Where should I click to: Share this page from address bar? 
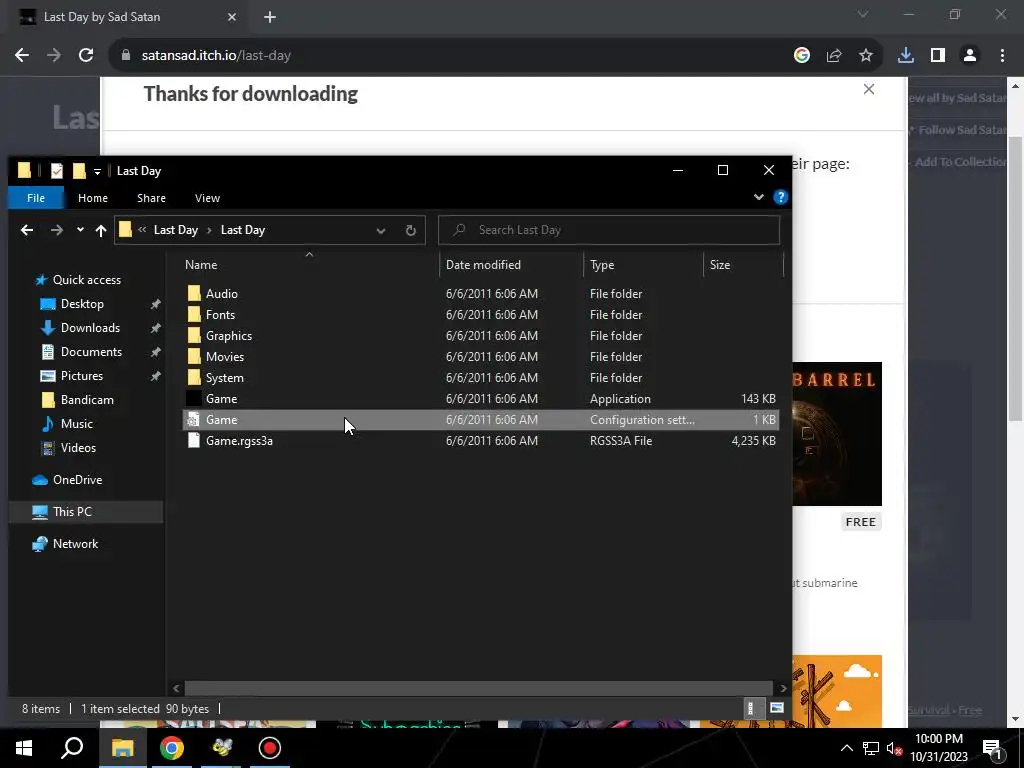tap(834, 56)
